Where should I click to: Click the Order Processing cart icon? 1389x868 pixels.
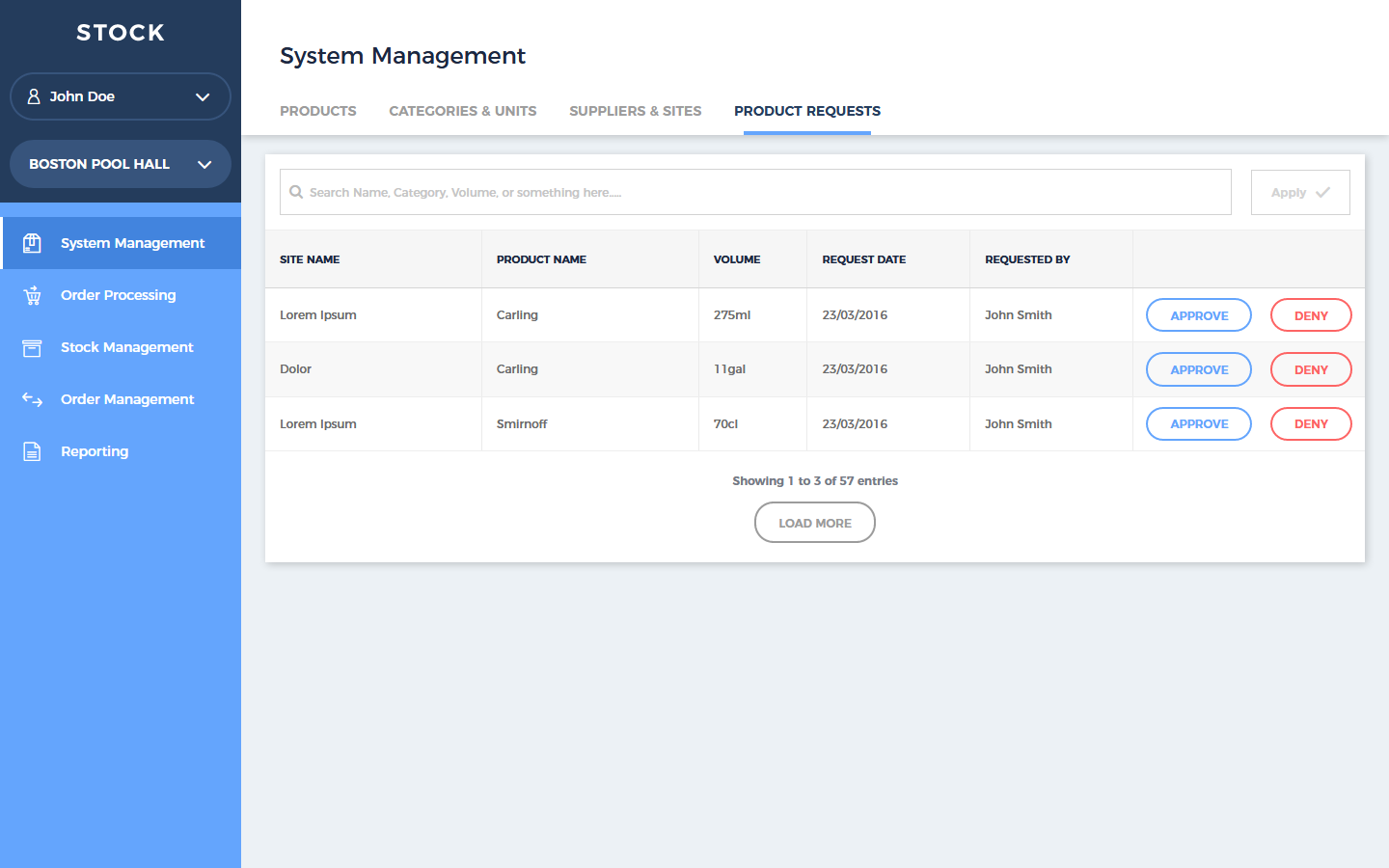[x=32, y=295]
